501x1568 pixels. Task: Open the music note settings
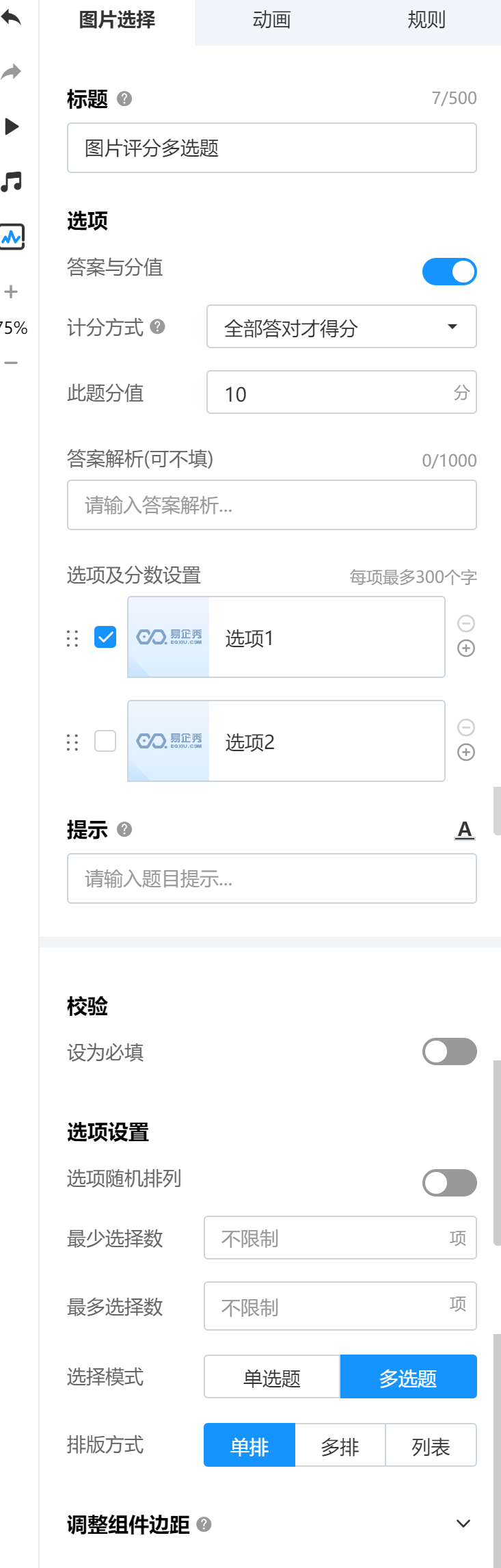coord(12,181)
